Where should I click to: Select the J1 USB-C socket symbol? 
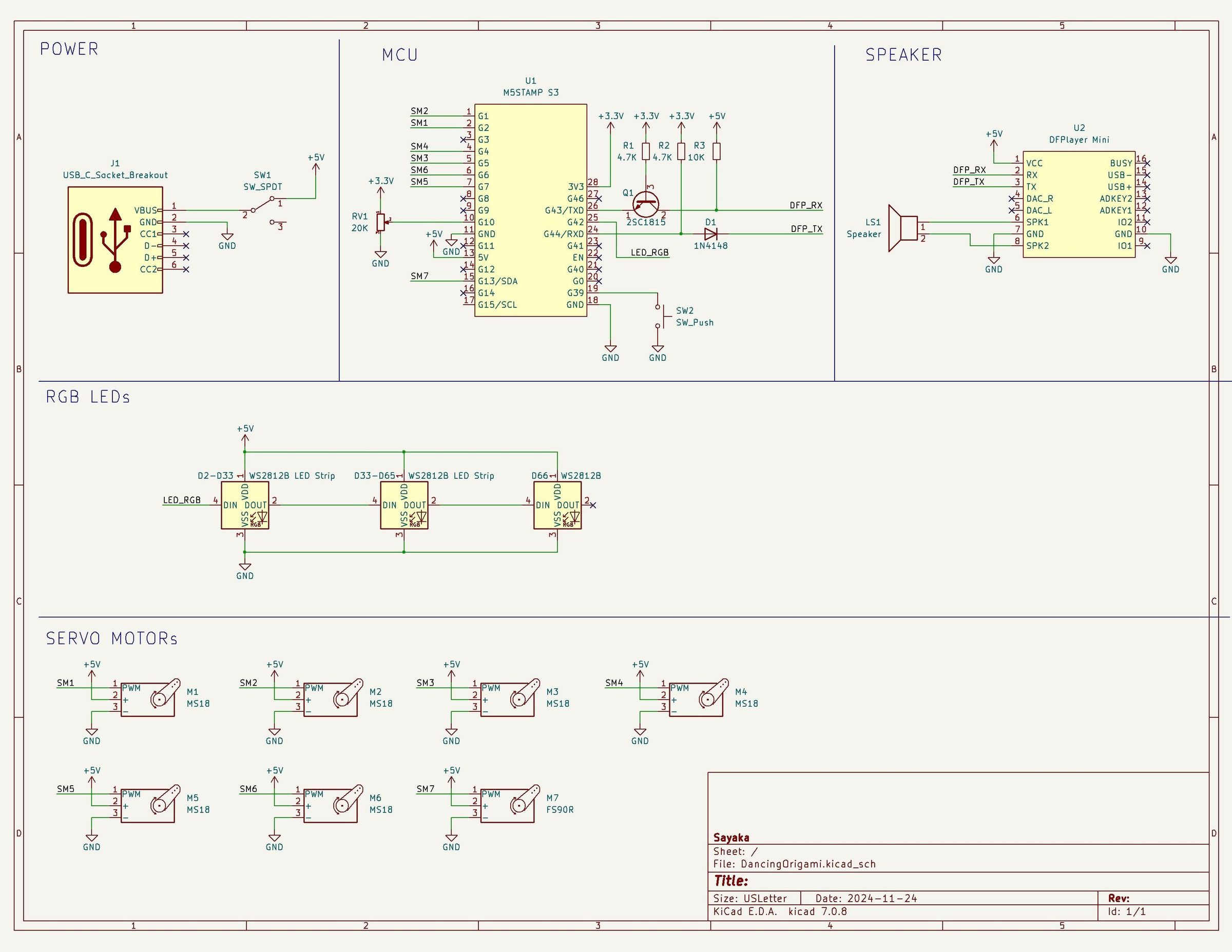click(115, 240)
